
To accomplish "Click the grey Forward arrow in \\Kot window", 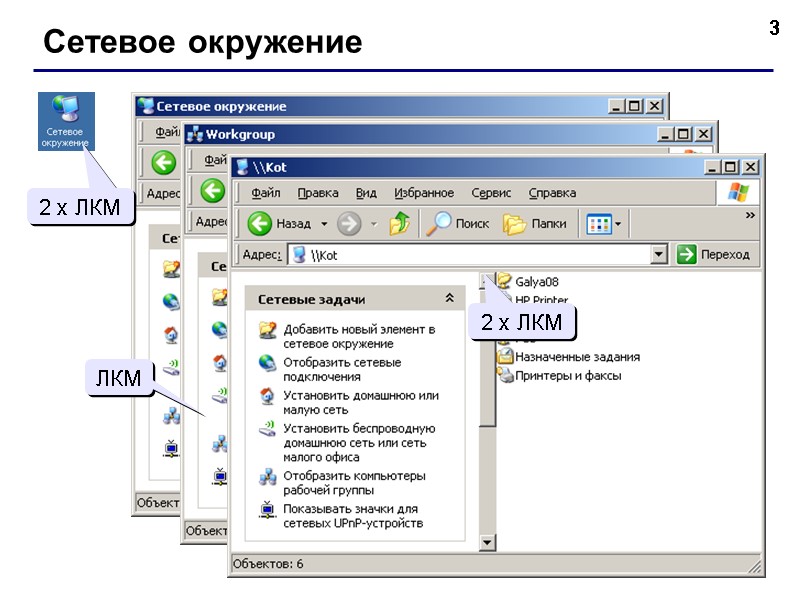I will [x=349, y=223].
